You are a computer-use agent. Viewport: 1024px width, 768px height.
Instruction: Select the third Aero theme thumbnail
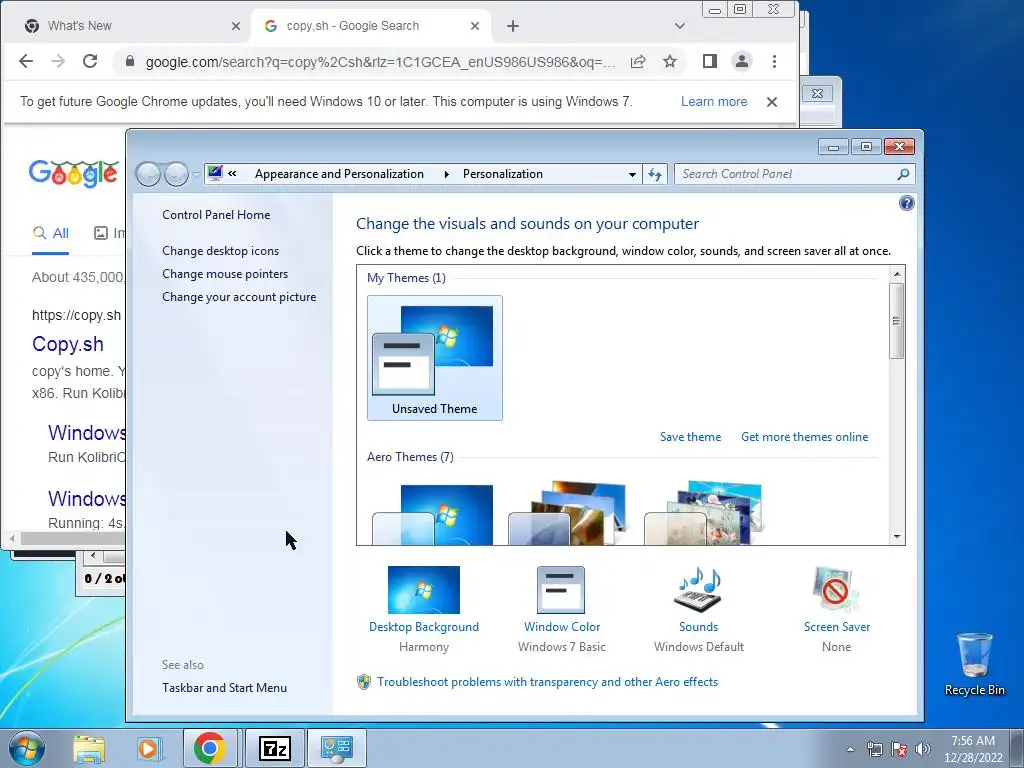703,514
